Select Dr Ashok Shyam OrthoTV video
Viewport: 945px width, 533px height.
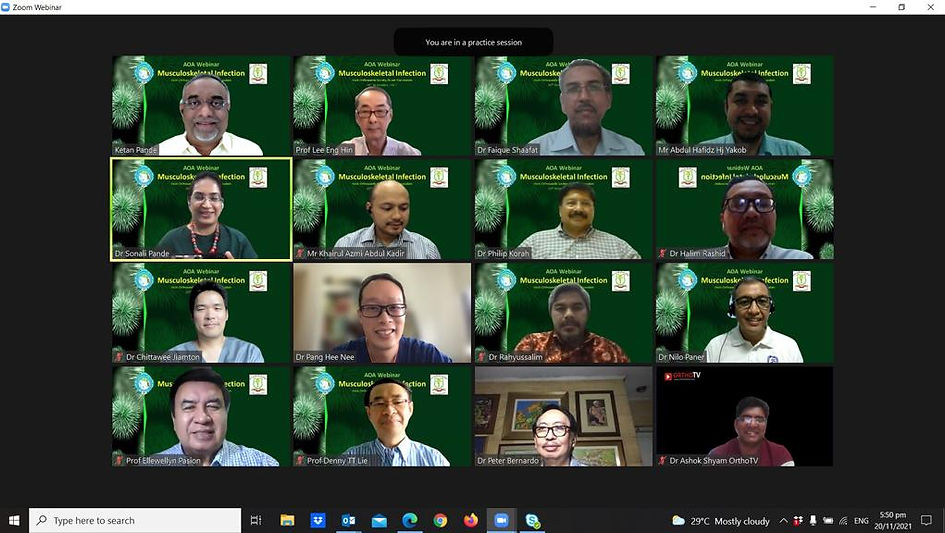point(745,417)
